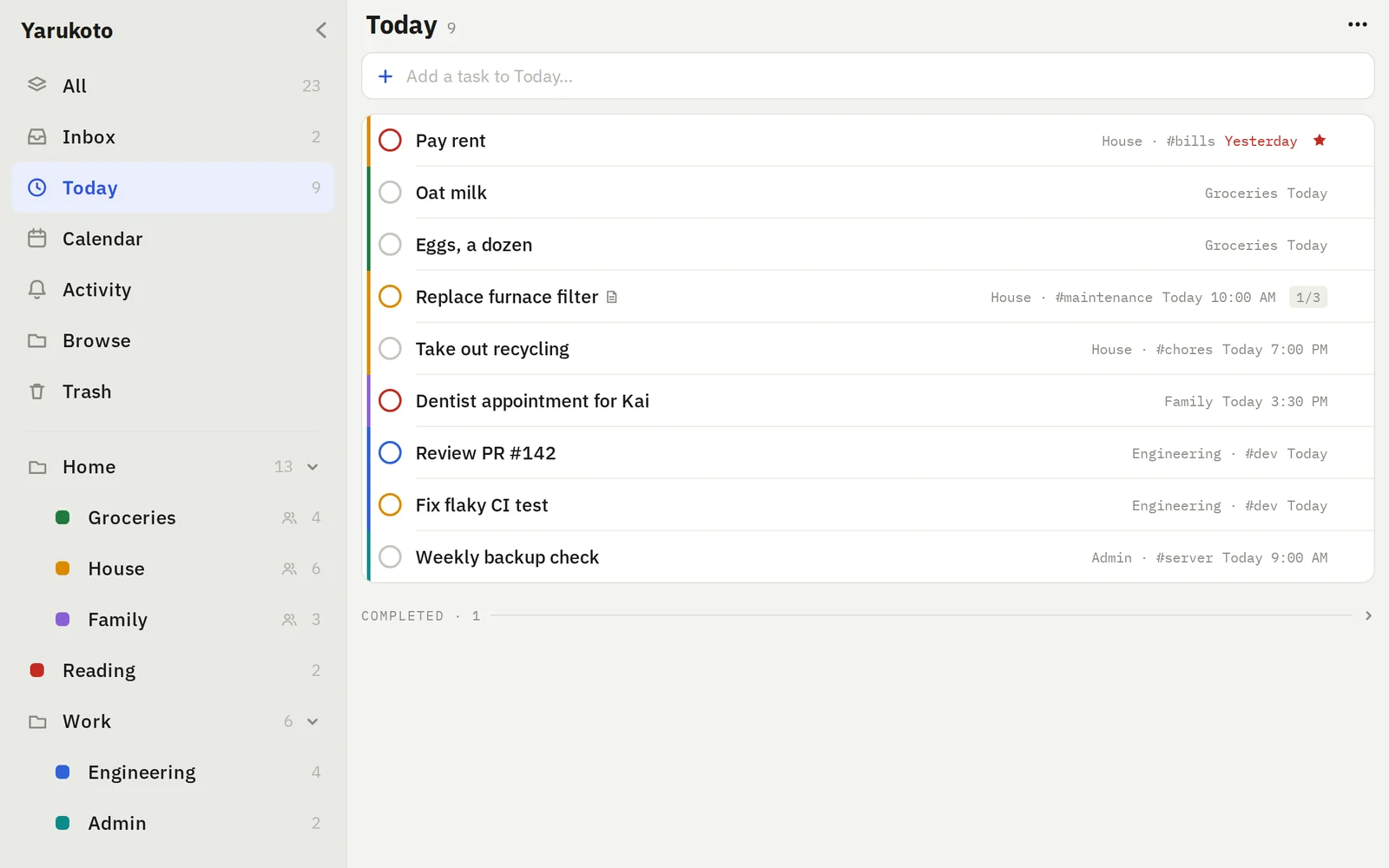
Task: Click the green Groceries color dot
Action: point(63,518)
